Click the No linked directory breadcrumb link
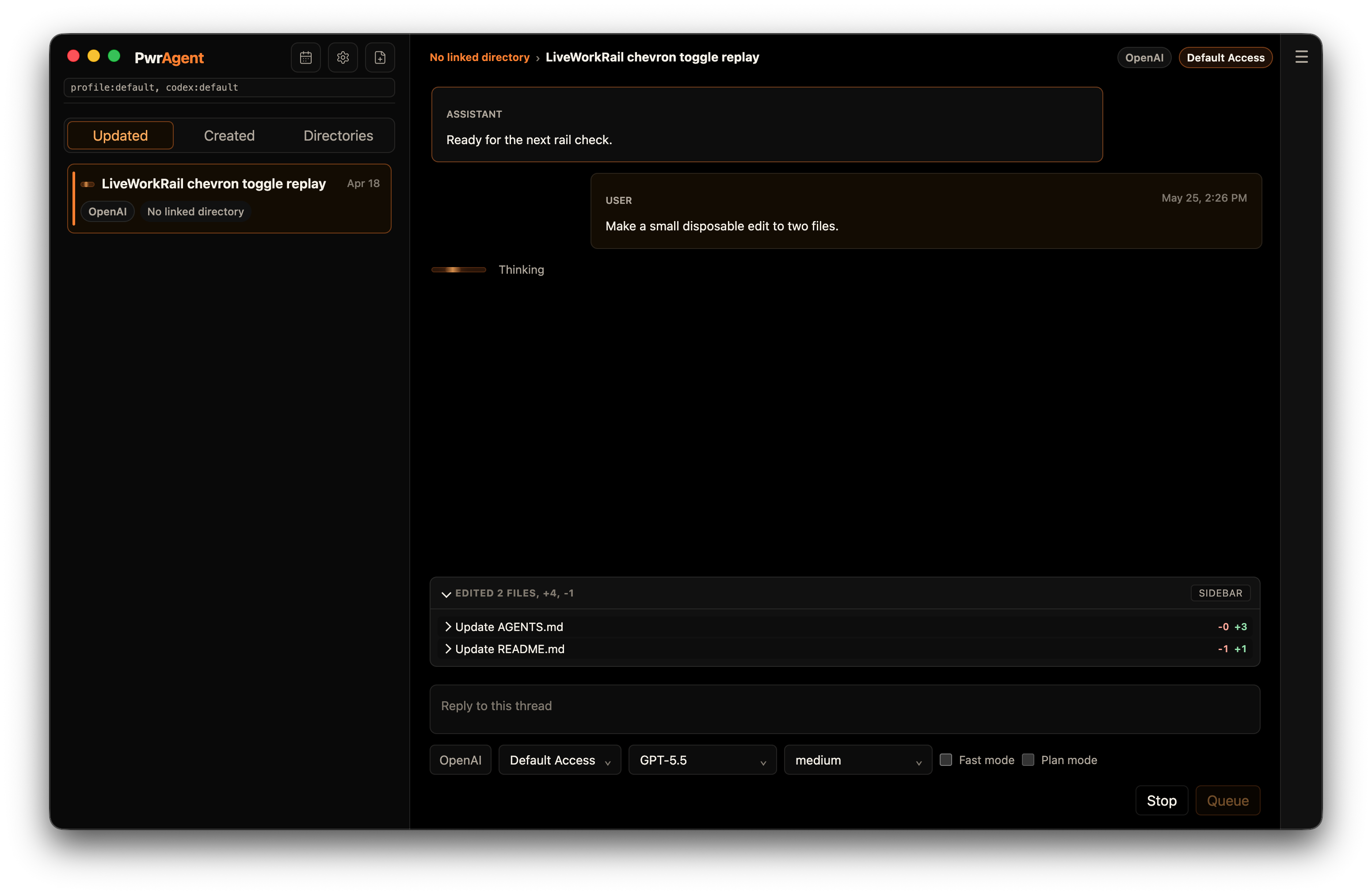The height and width of the screenshot is (895, 1372). [480, 57]
